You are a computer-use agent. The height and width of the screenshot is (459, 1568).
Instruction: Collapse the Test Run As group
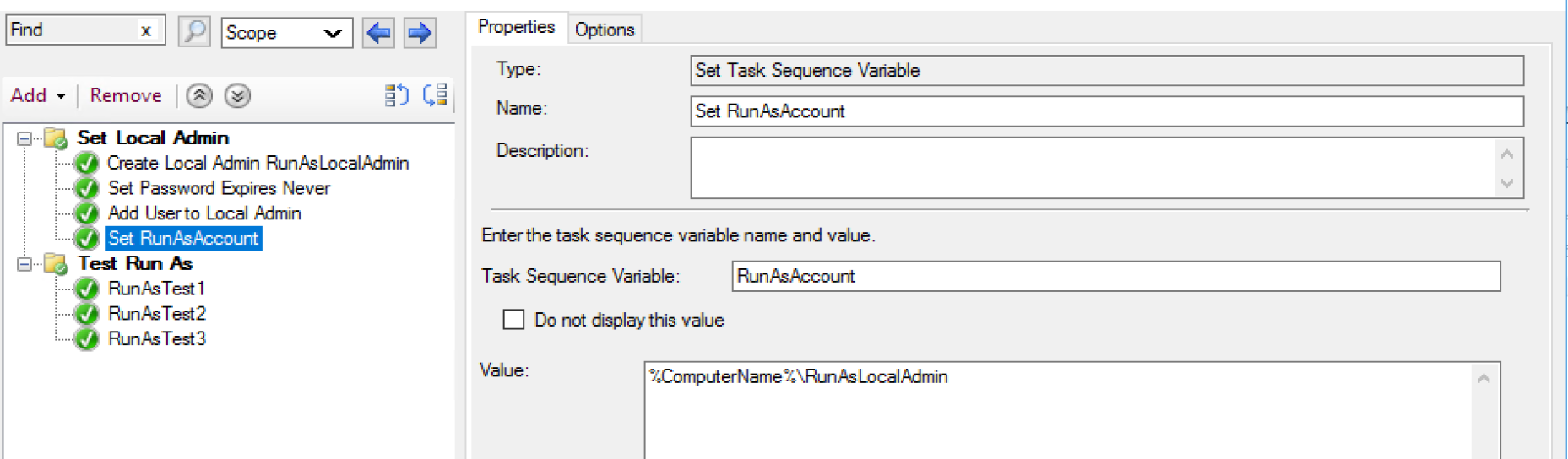tap(24, 264)
